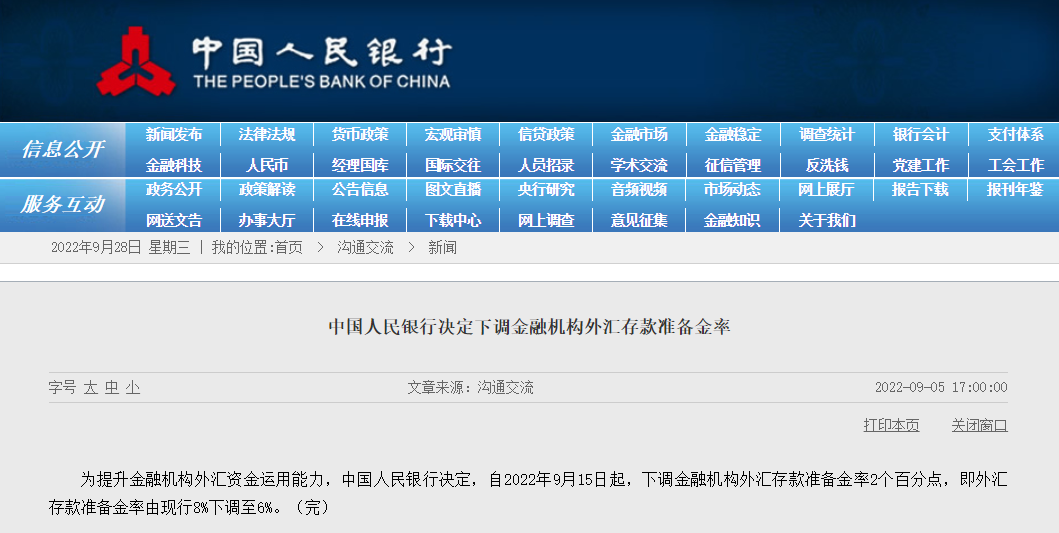Open 金融市场 menu item

(x=640, y=134)
